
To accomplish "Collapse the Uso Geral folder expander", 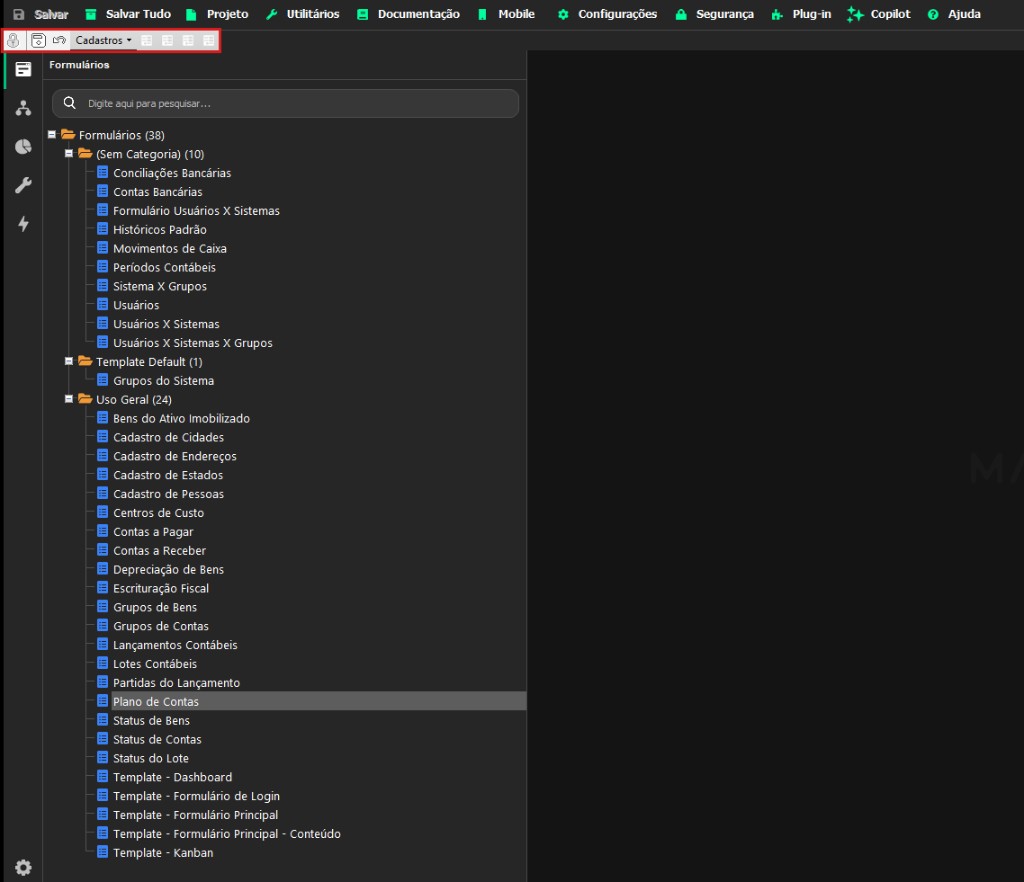I will point(69,399).
